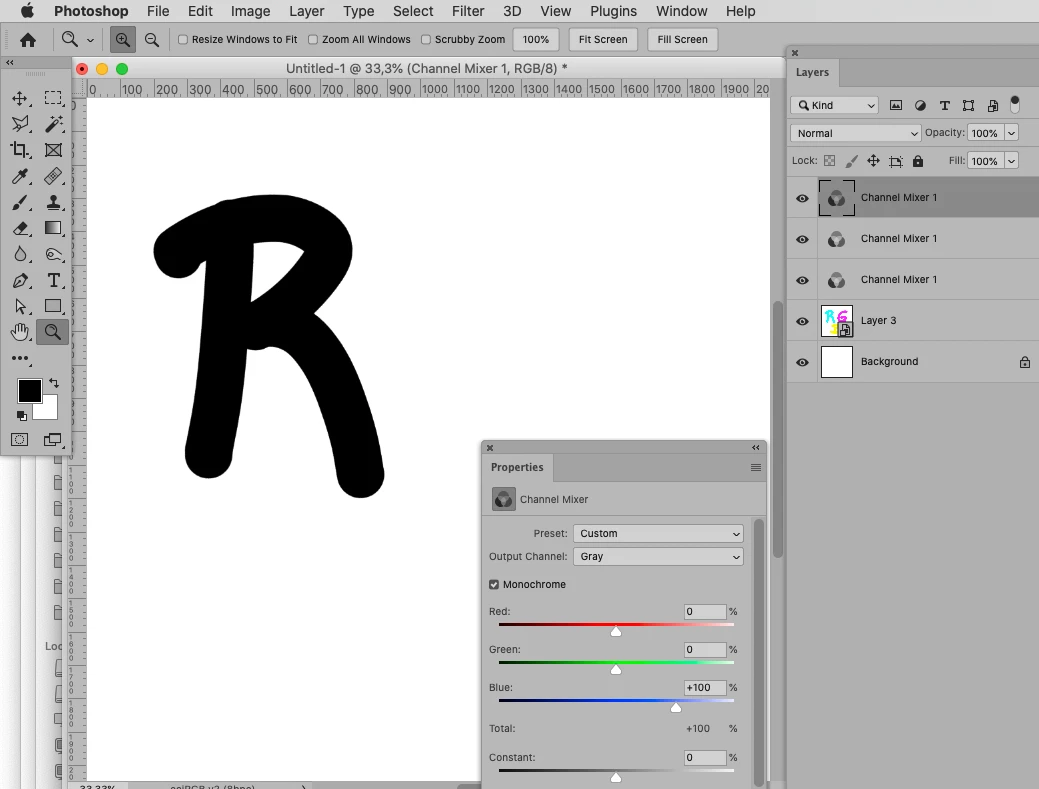Select the Gradient tool
Image resolution: width=1039 pixels, height=789 pixels.
click(53, 228)
